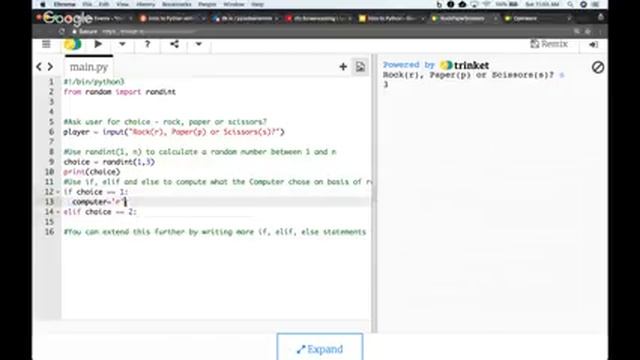Click the browser address bar
640x360 pixels.
click(x=318, y=31)
